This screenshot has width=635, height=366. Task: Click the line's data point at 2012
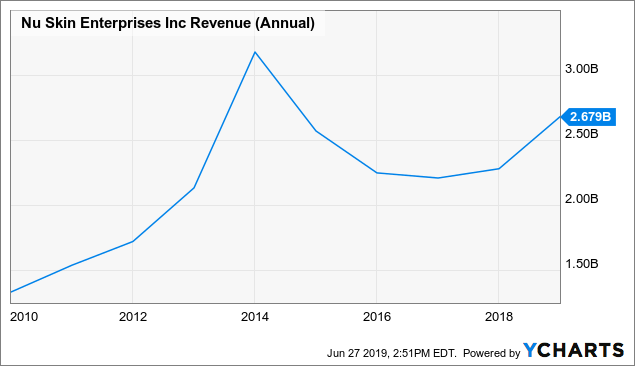[133, 241]
